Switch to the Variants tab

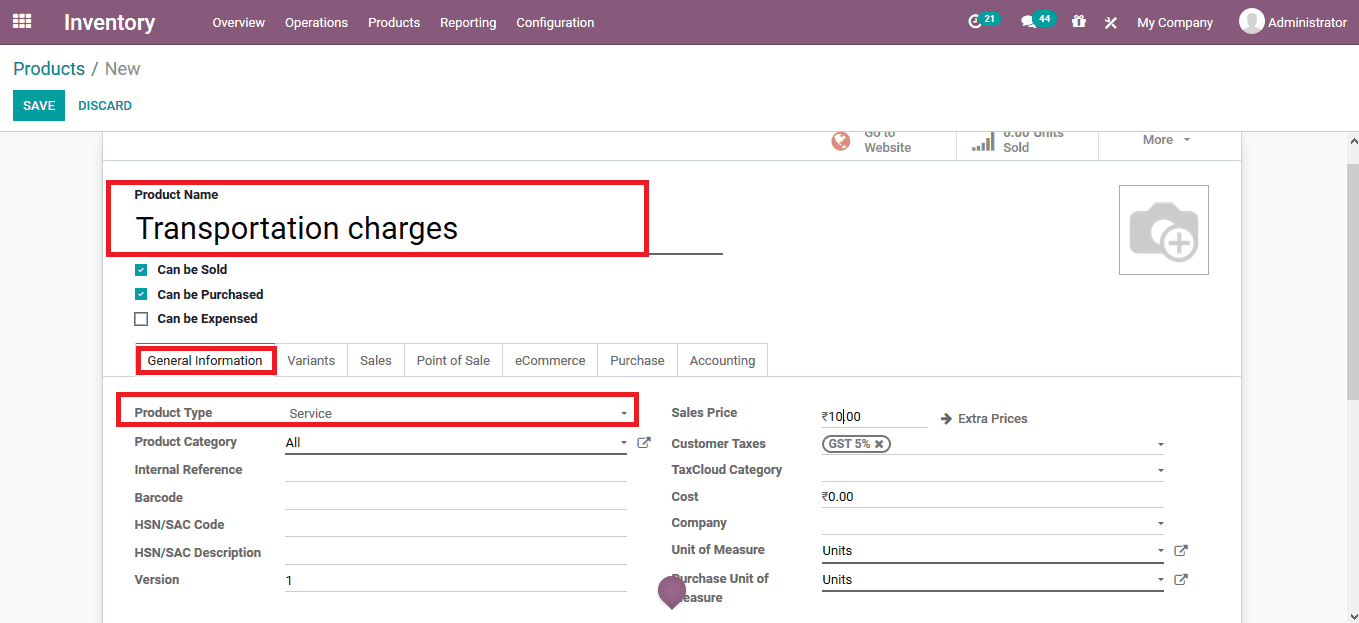click(311, 360)
